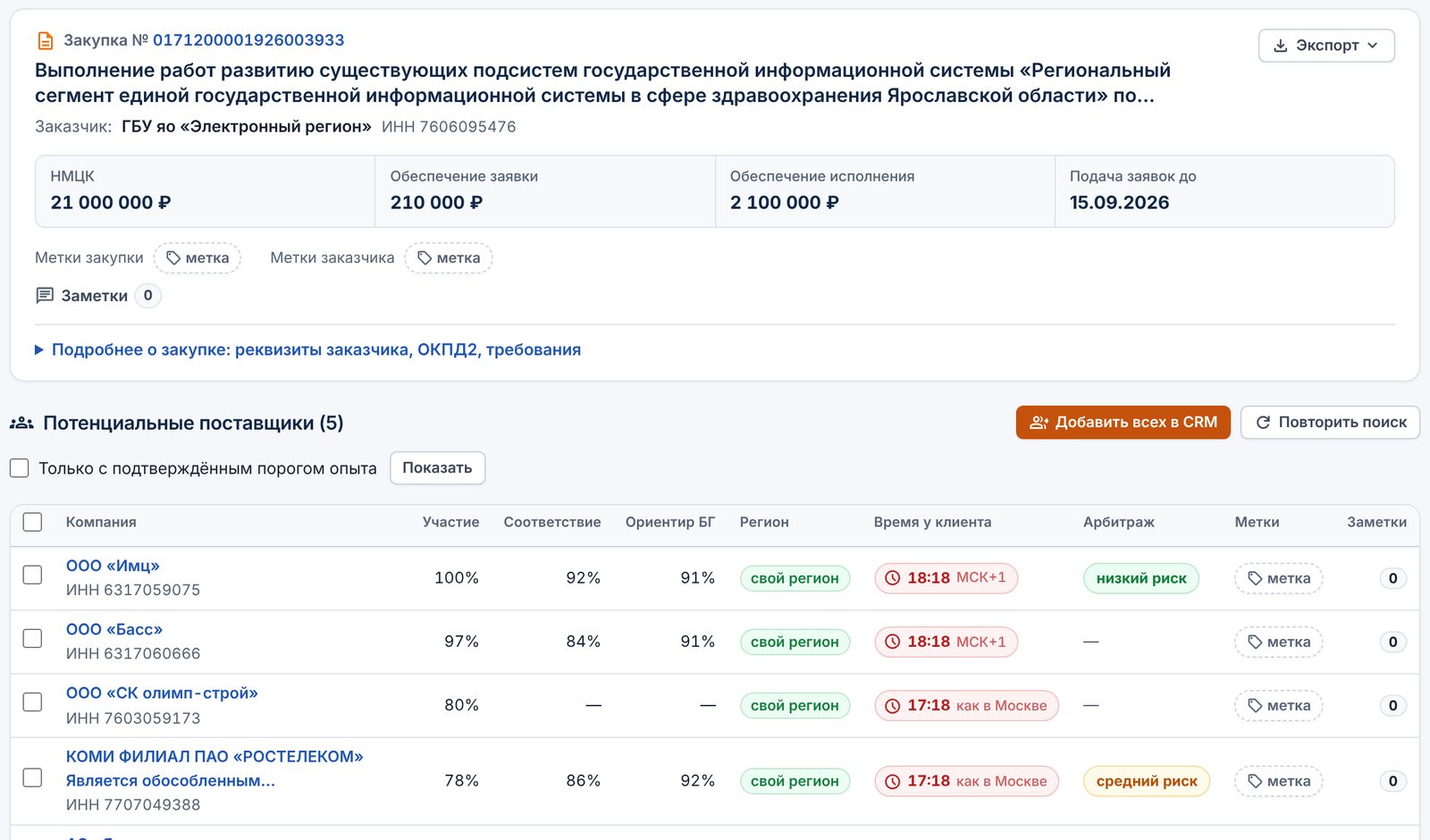Open the notes counter showing 0 next to Заметки
Screen dimensions: 1430x840
[x=148, y=296]
